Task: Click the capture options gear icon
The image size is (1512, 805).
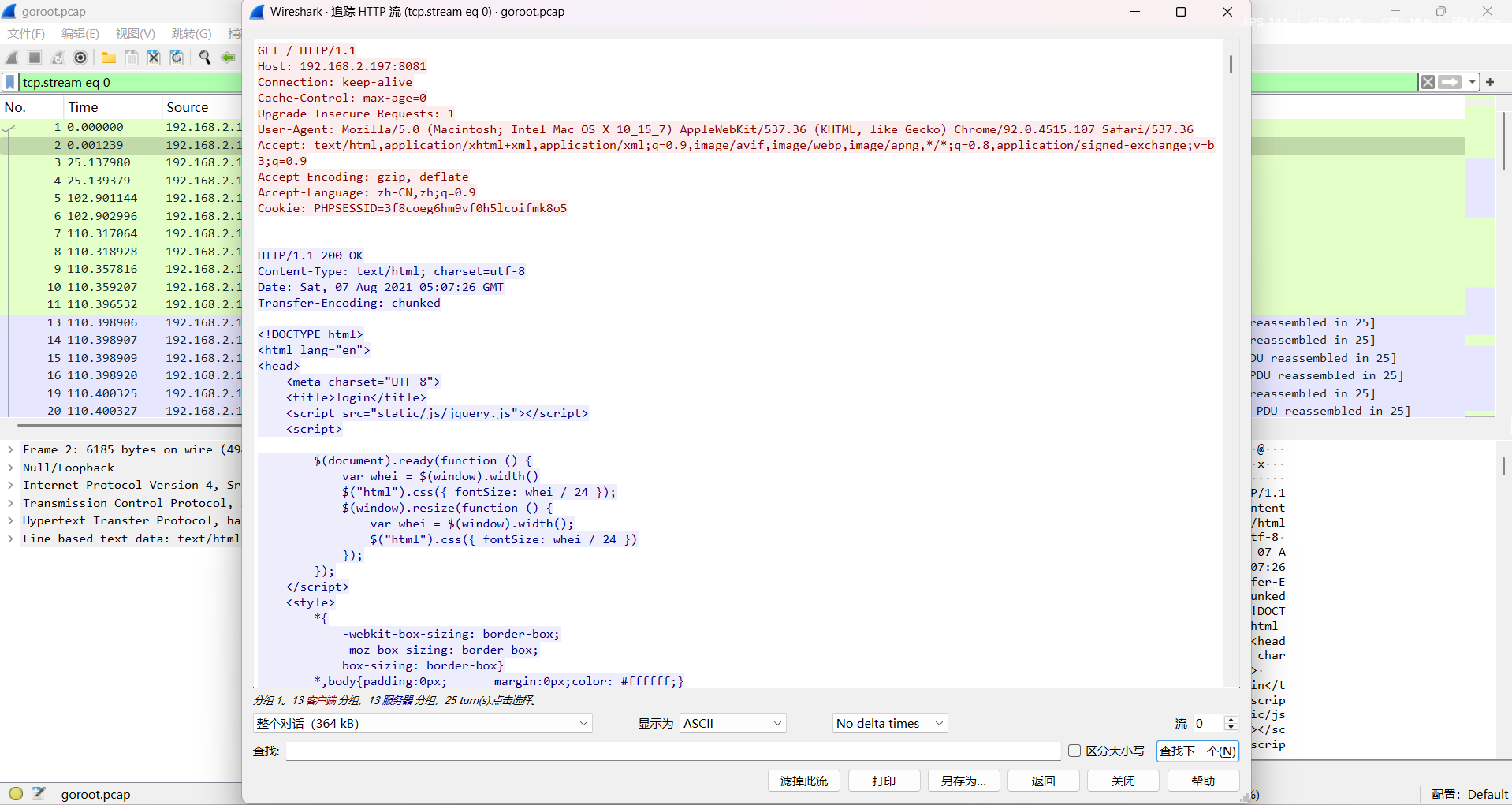Action: pyautogui.click(x=80, y=58)
